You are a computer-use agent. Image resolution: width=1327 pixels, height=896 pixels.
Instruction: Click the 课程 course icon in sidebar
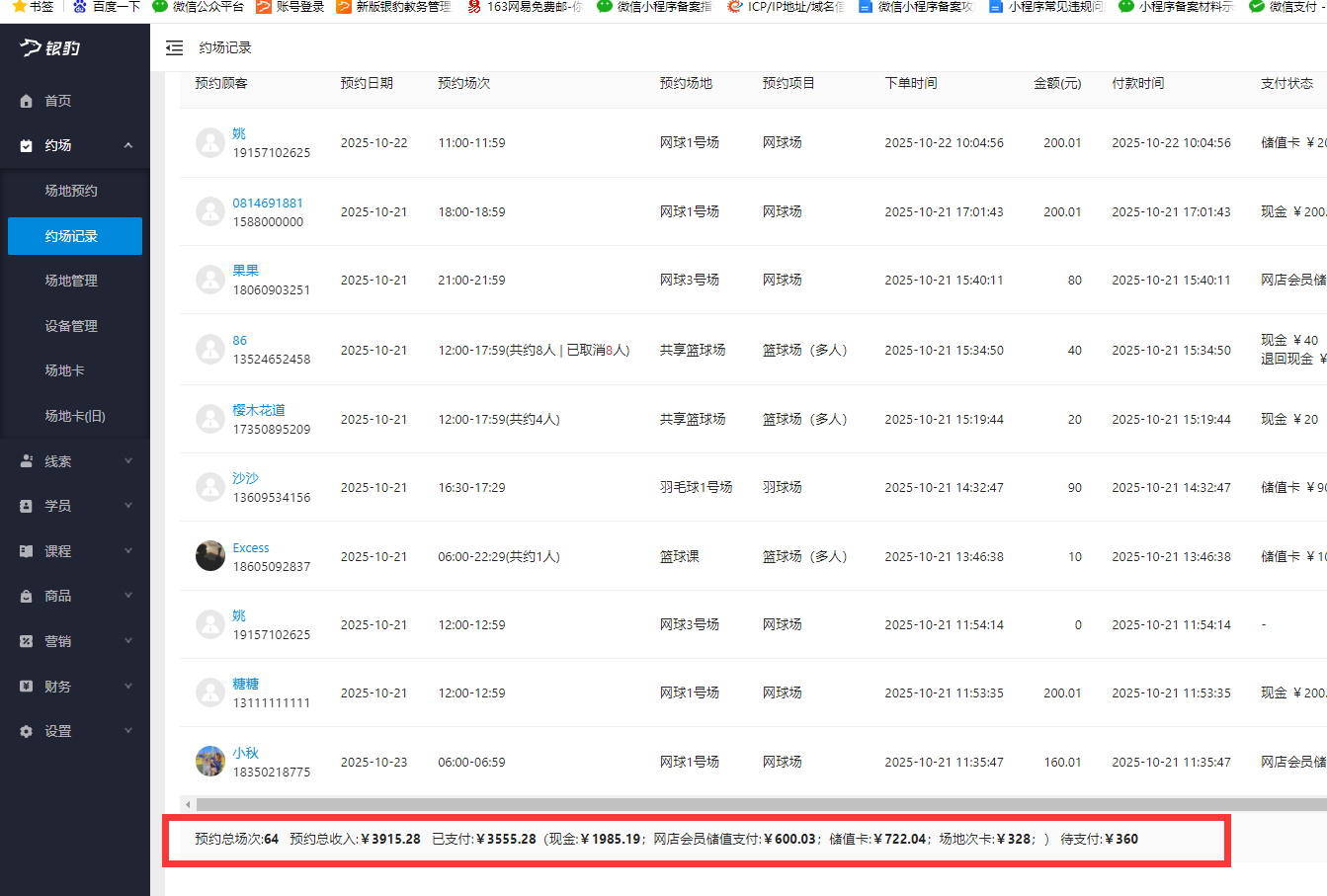(27, 551)
